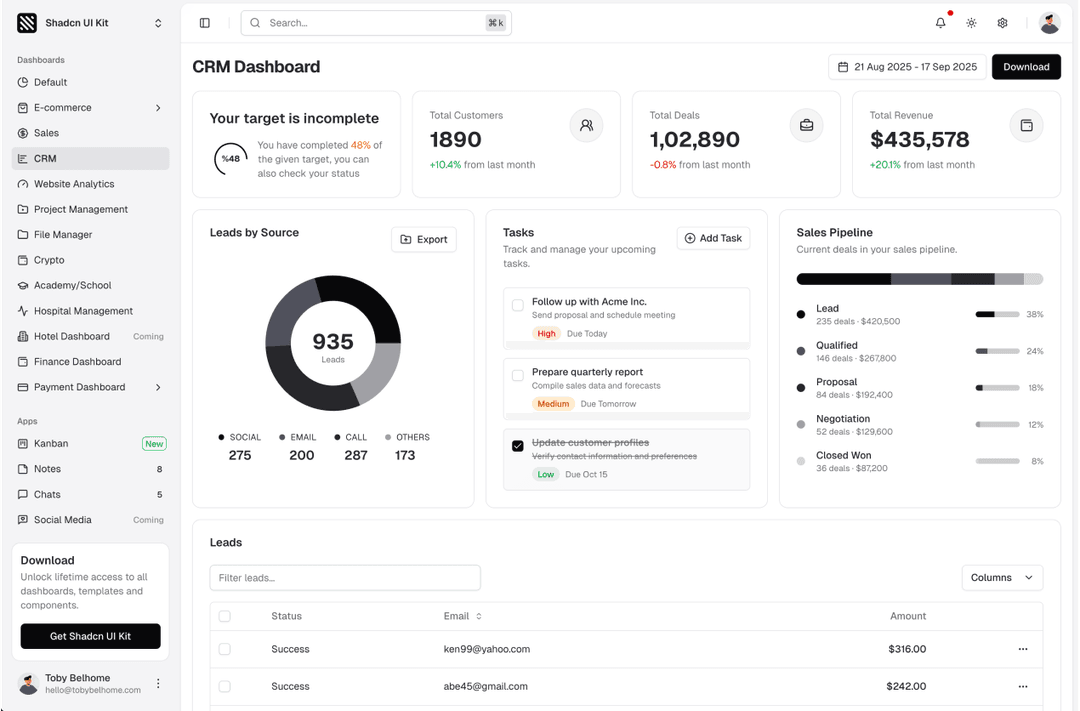Open the settings gear in the top bar
Screen dimensions: 1080x711
(1002, 22)
